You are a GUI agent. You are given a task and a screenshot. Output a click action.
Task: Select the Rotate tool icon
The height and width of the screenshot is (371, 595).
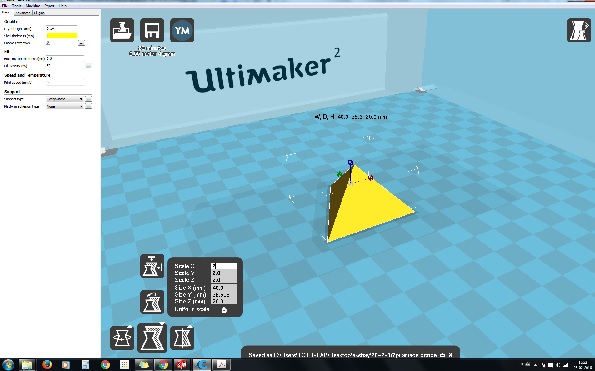[122, 338]
